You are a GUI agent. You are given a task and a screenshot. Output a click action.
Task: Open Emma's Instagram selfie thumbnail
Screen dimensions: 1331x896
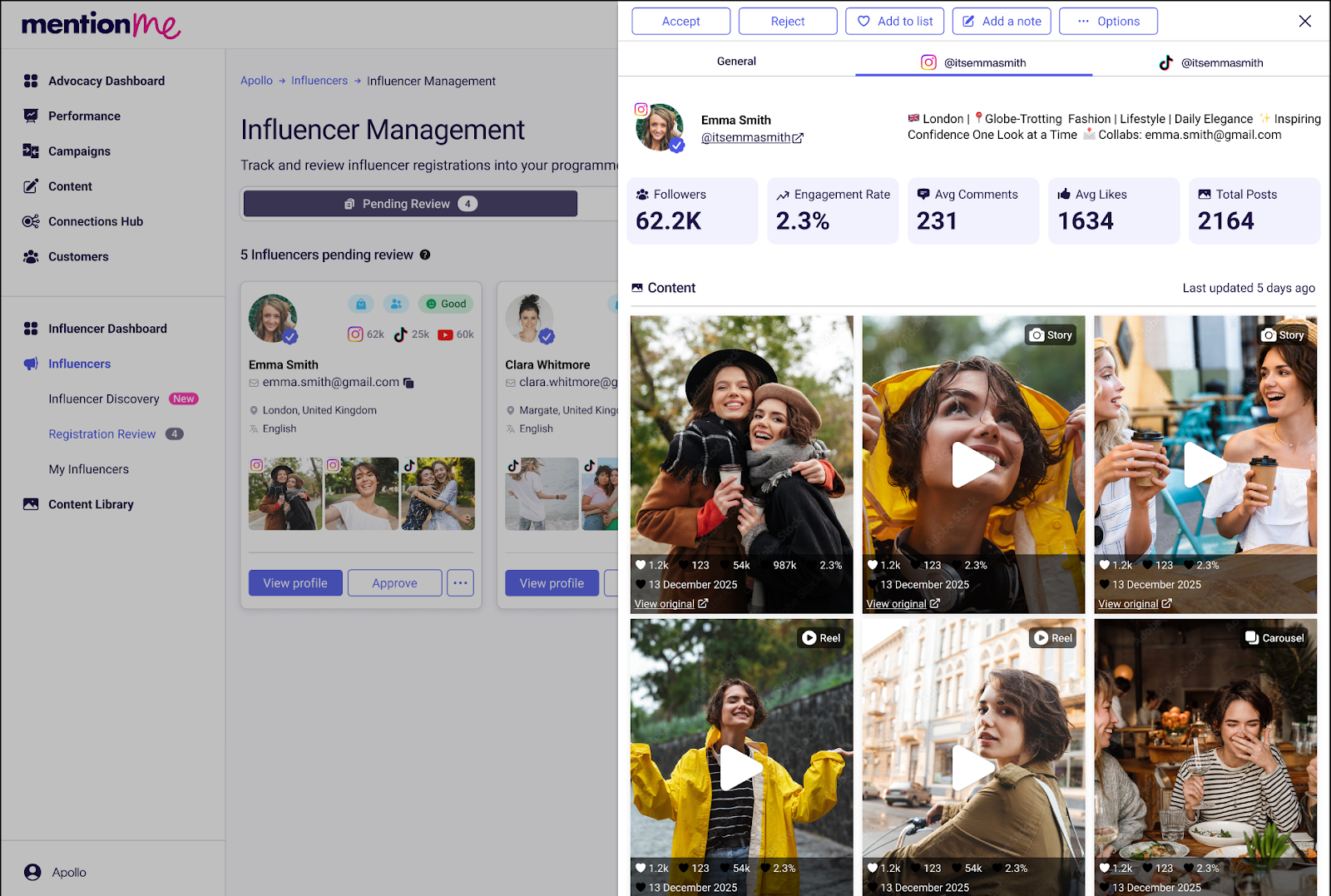pyautogui.click(x=361, y=493)
